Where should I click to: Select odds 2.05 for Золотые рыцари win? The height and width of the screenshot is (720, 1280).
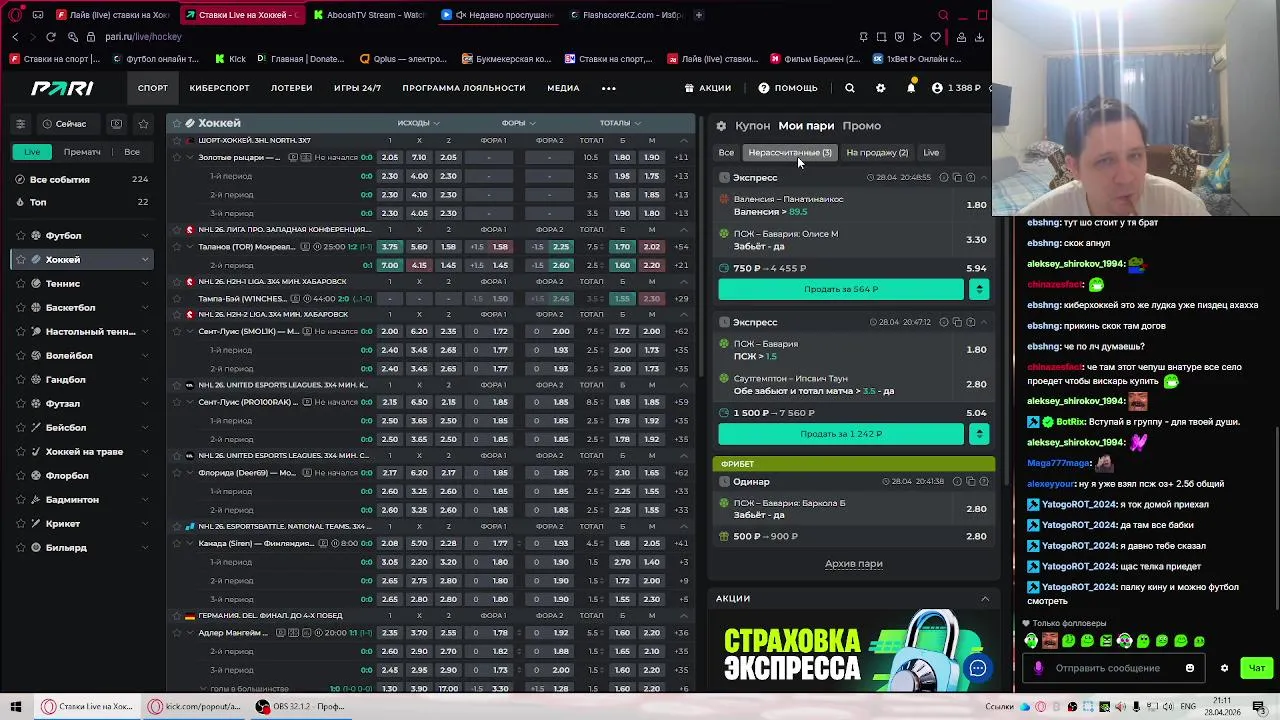click(x=390, y=157)
